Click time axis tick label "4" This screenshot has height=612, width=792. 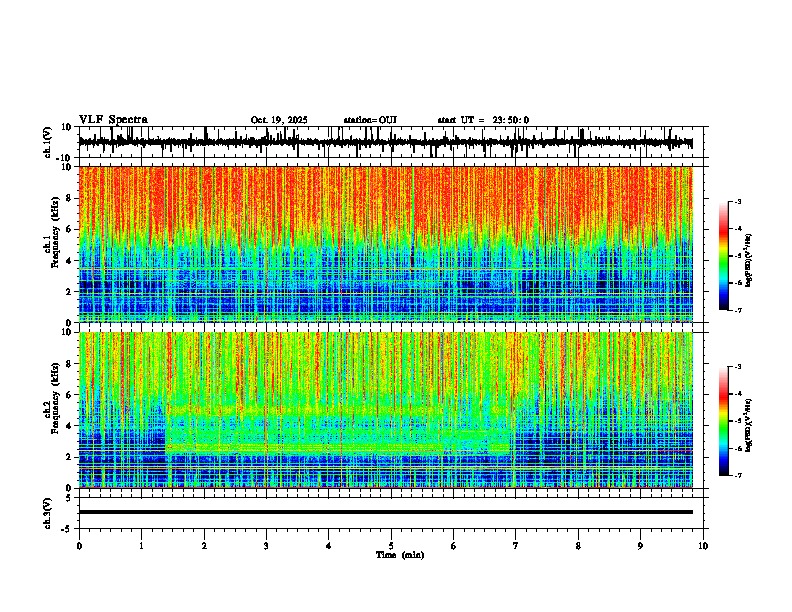tap(328, 546)
